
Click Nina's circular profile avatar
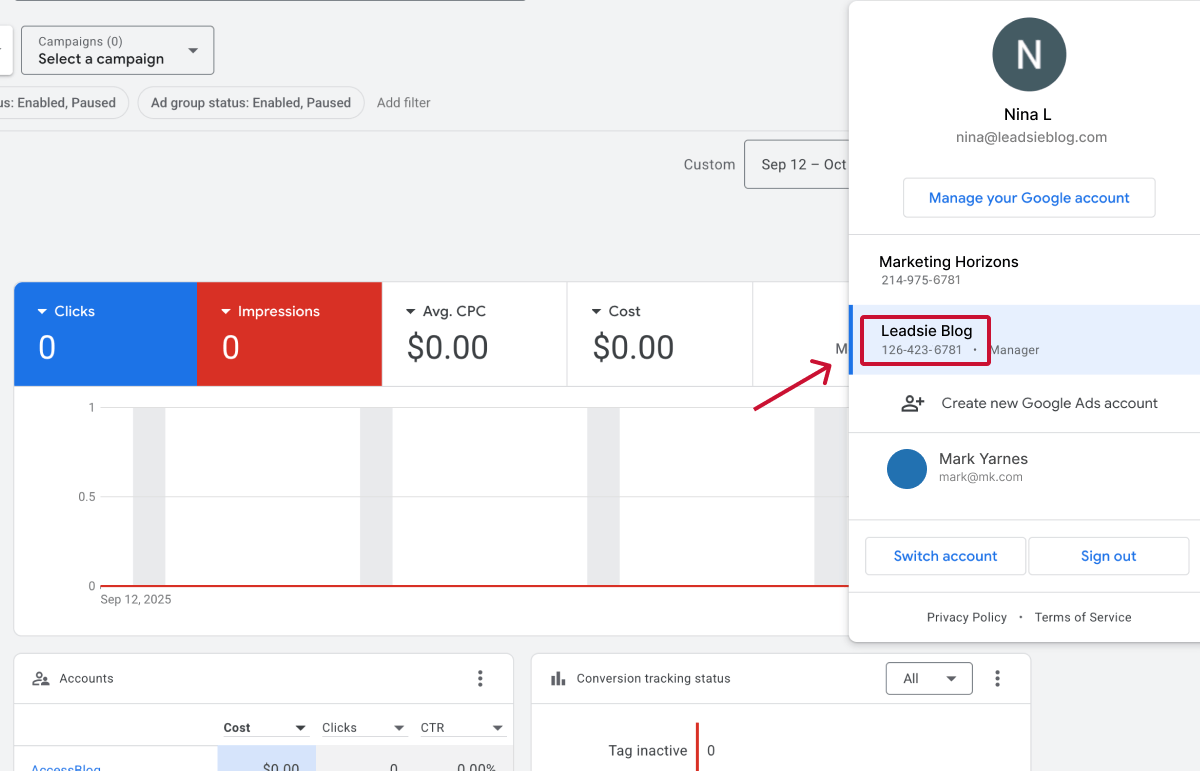click(x=1028, y=54)
